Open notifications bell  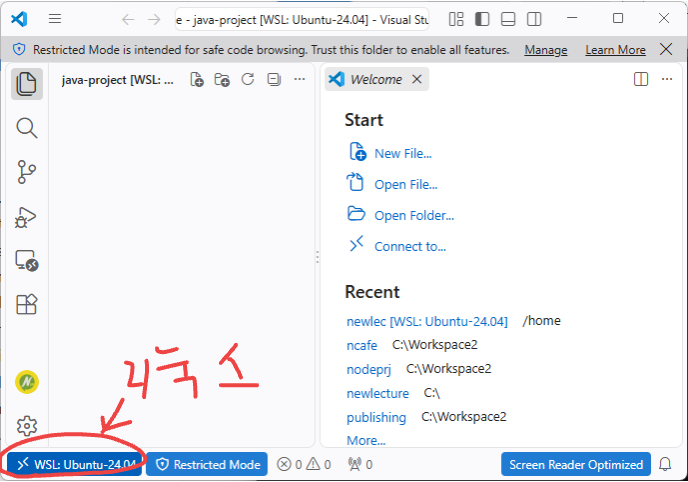point(665,464)
